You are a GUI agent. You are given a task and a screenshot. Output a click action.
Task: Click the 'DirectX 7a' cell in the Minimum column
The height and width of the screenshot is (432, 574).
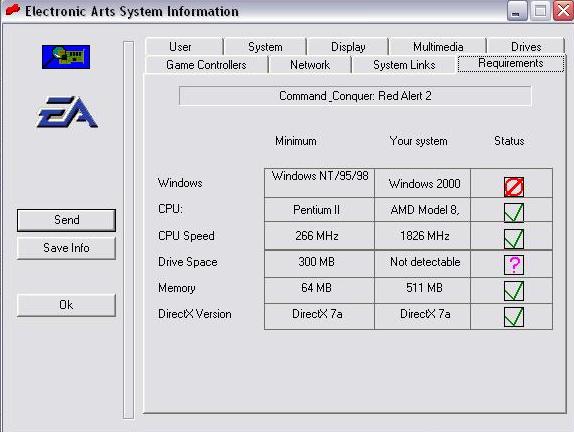click(x=320, y=316)
